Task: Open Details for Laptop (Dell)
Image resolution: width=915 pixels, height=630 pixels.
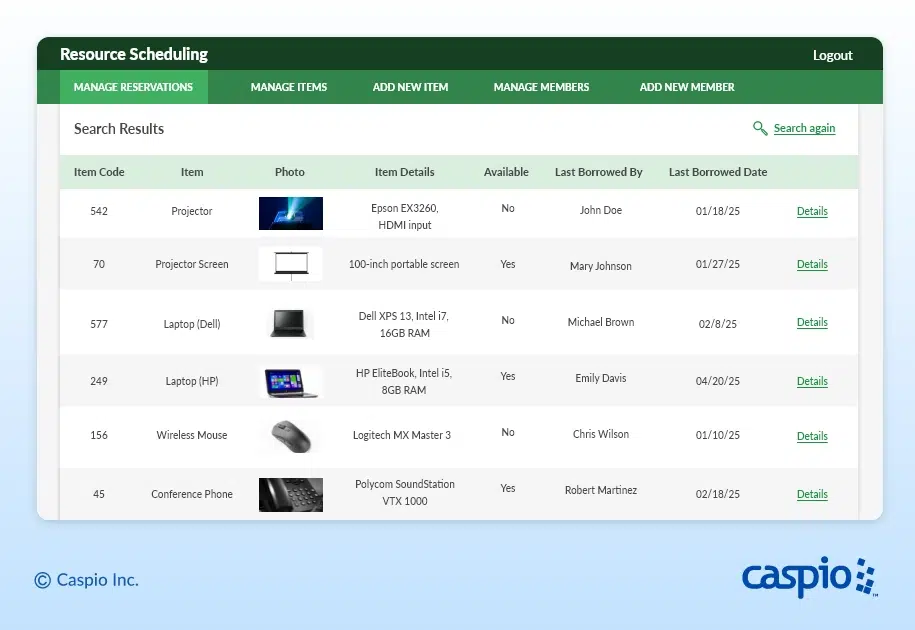Action: coord(812,322)
